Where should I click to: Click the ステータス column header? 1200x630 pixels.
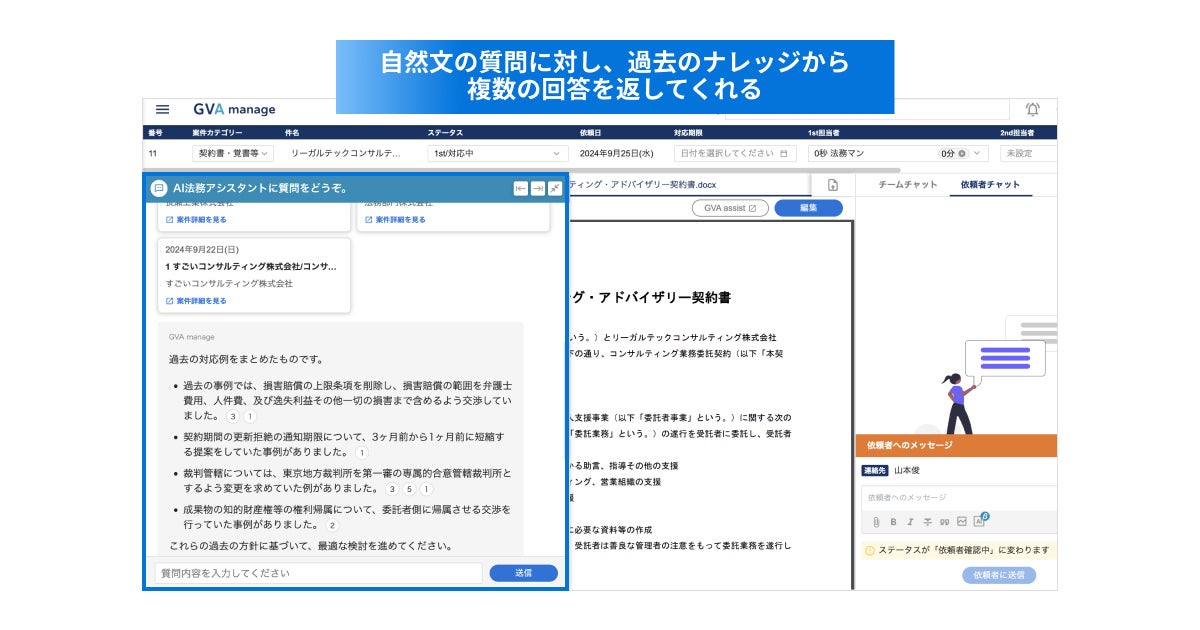(x=445, y=132)
